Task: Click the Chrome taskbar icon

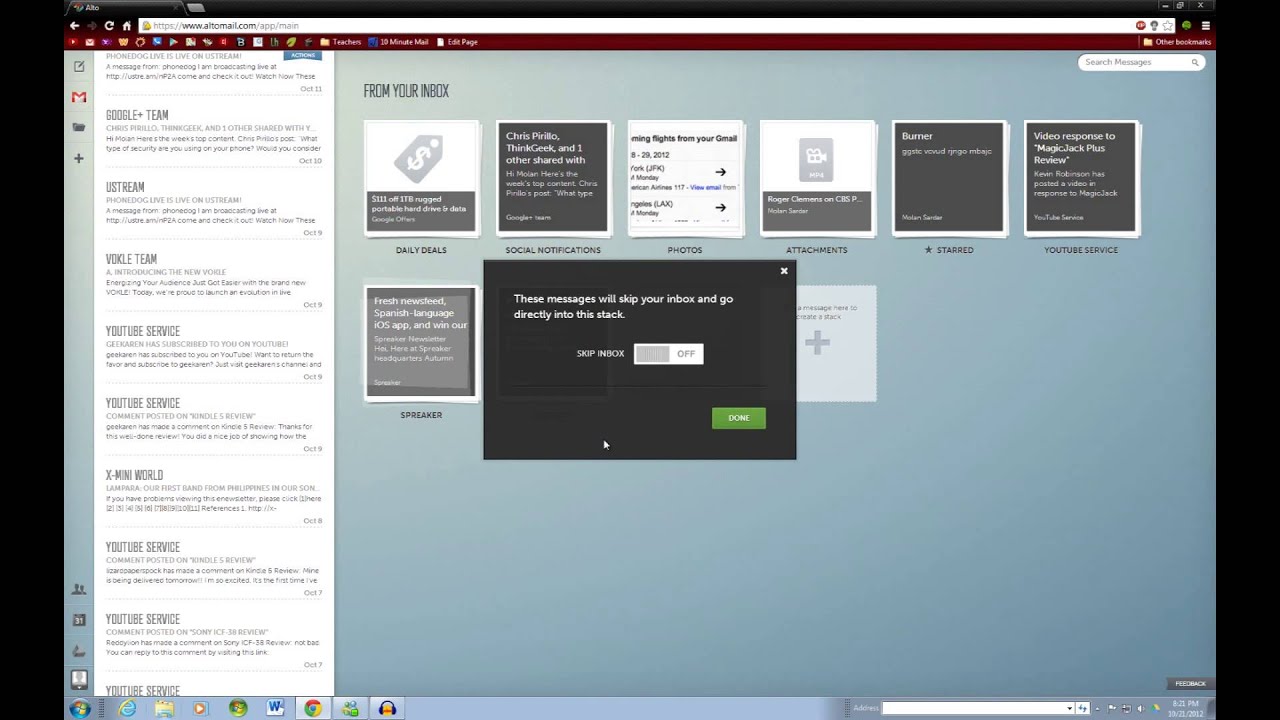Action: click(313, 708)
